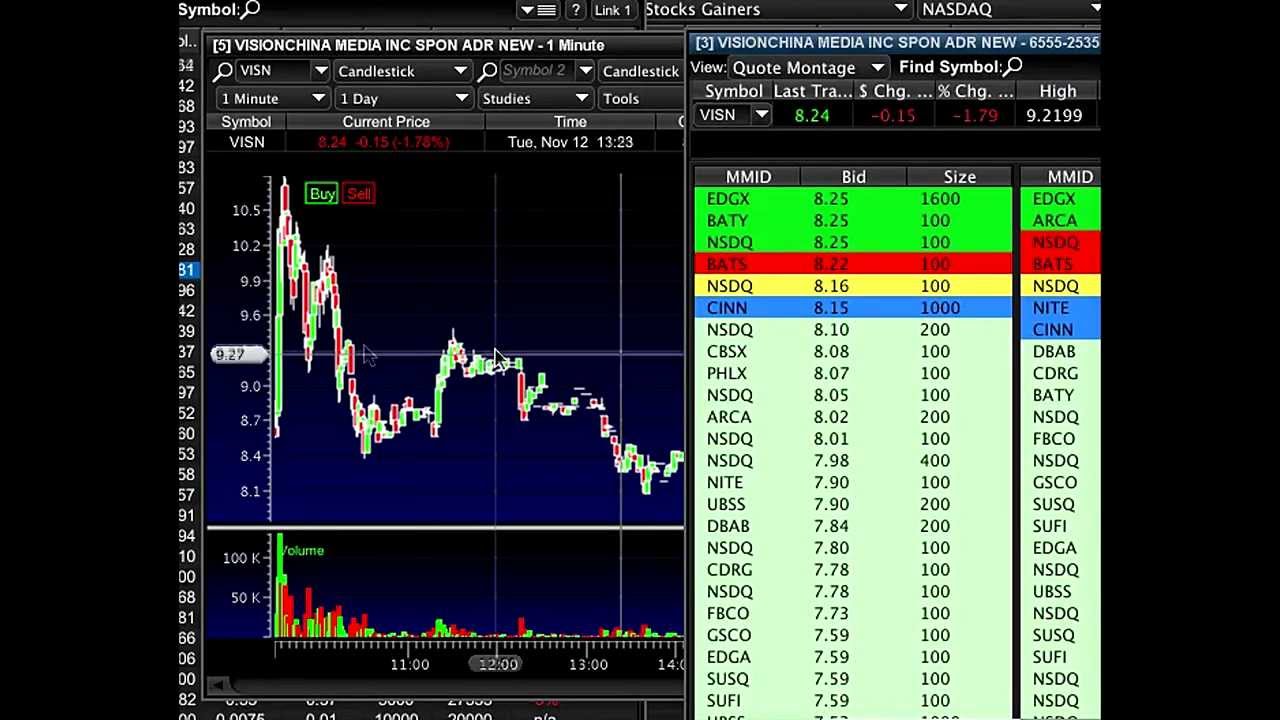Open the Quote Montage view dropdown
Screen dimensions: 1280x720
[808, 68]
